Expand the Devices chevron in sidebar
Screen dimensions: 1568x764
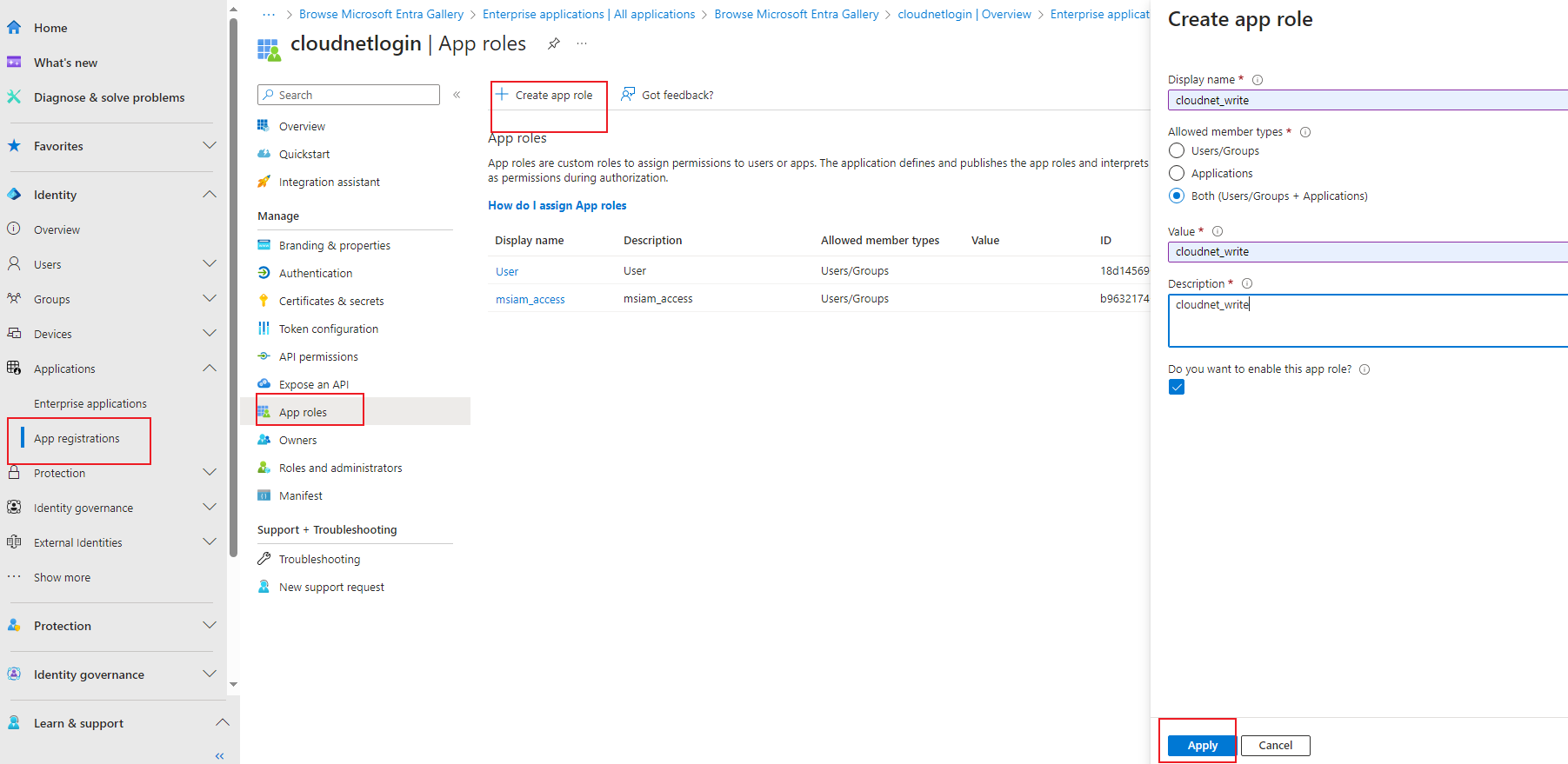click(x=209, y=333)
